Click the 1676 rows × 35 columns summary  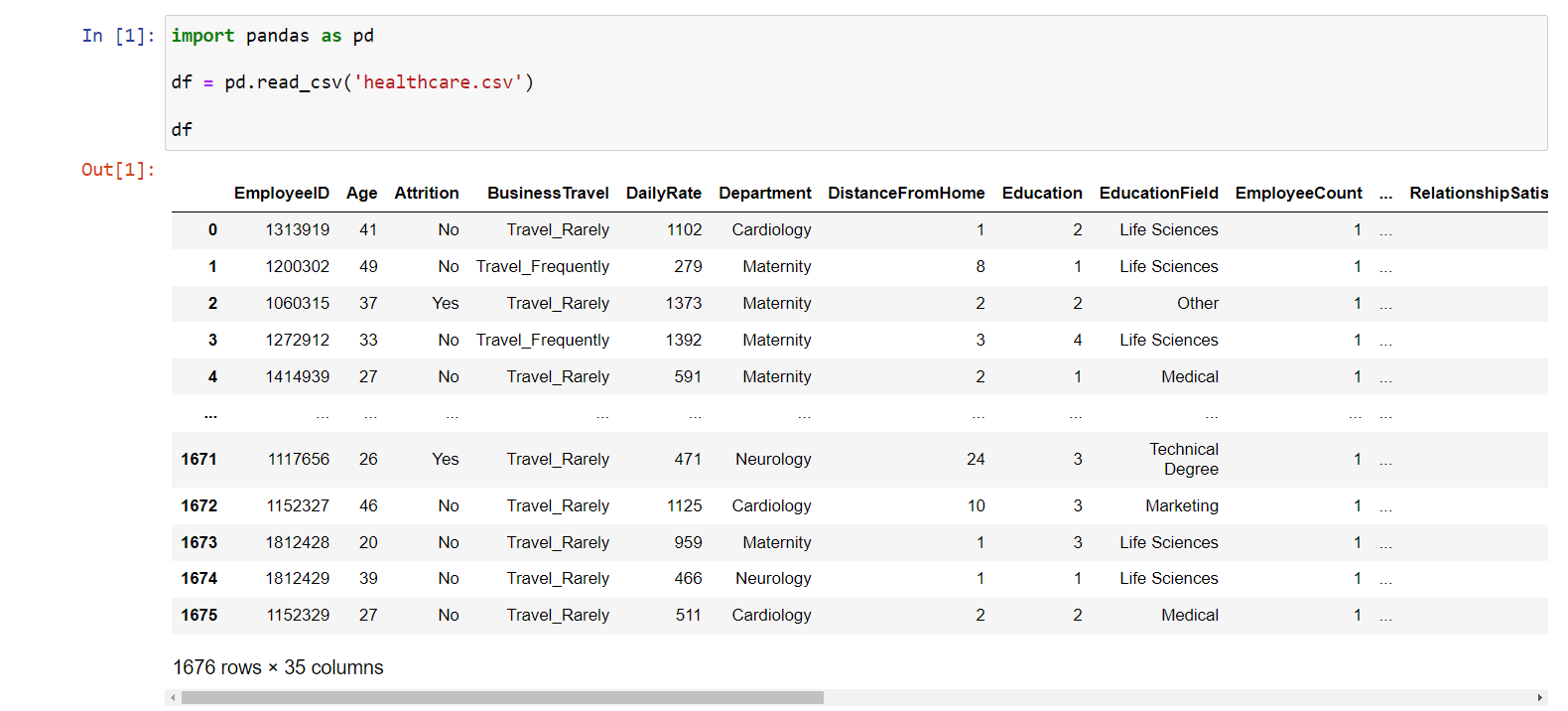pos(278,667)
